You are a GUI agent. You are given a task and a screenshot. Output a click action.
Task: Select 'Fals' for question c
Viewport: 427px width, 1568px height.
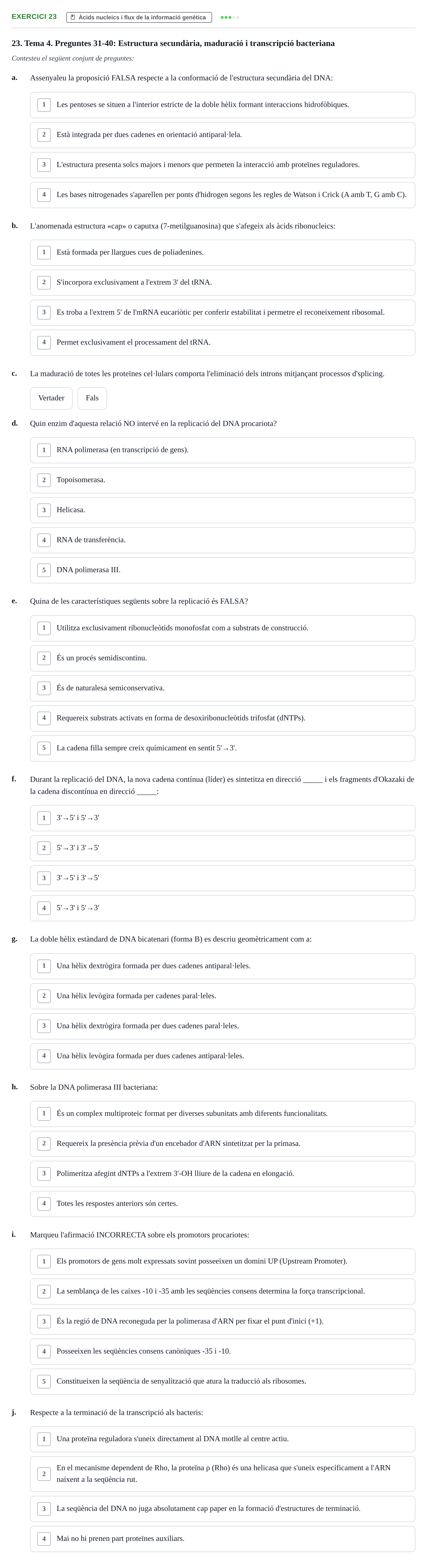92,398
